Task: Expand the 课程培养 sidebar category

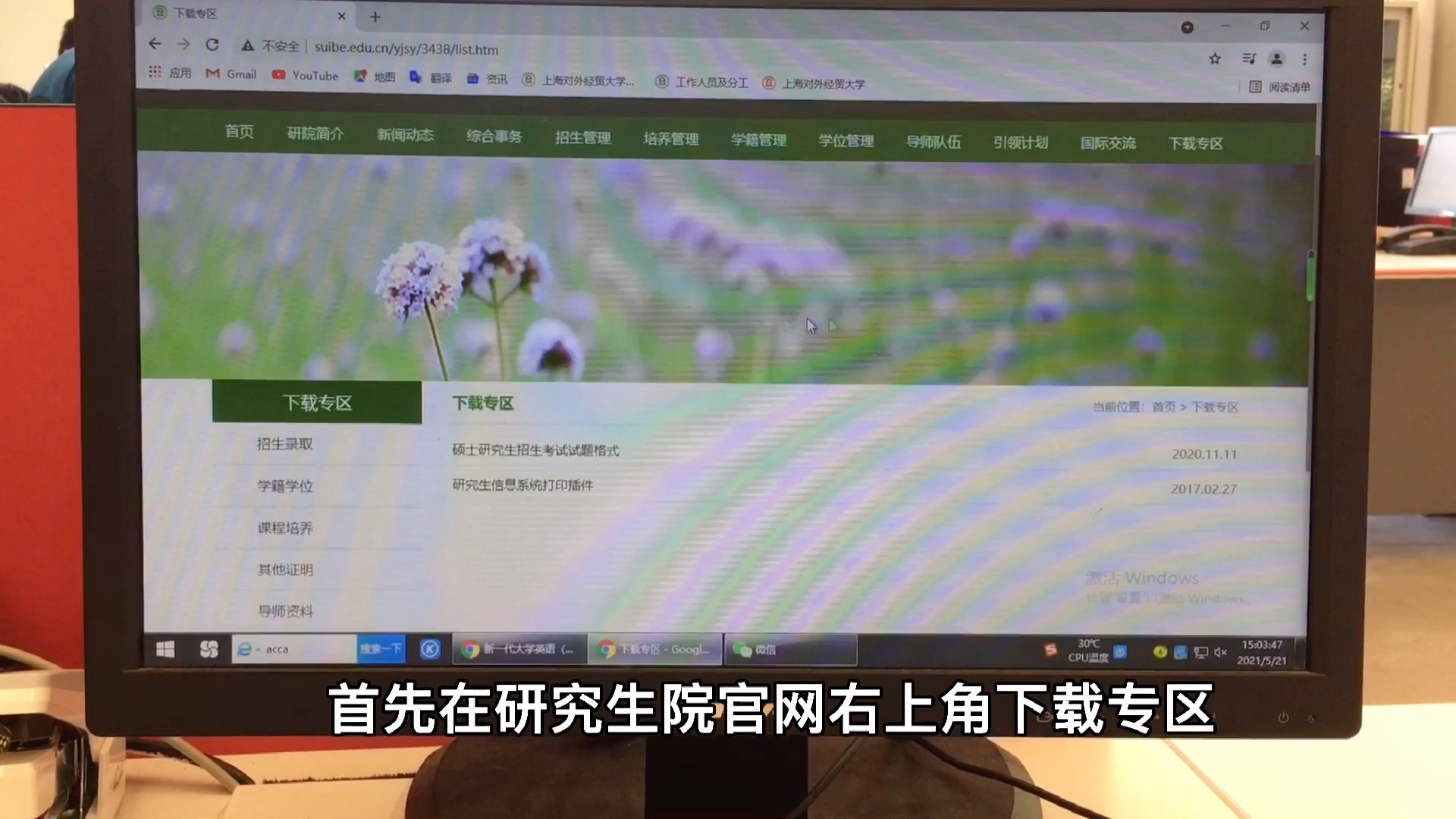Action: (x=284, y=527)
